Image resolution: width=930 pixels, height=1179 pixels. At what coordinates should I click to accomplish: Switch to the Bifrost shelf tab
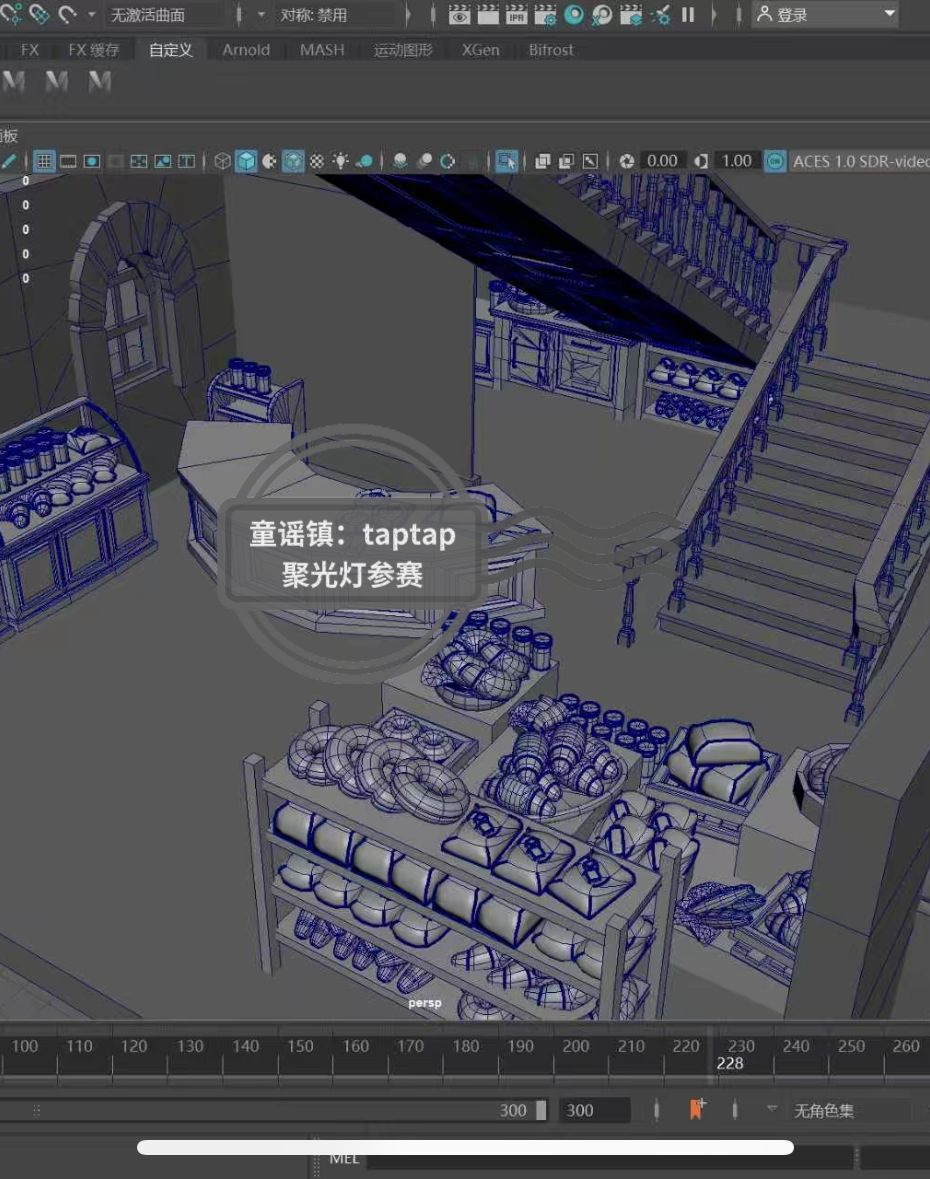[x=550, y=50]
